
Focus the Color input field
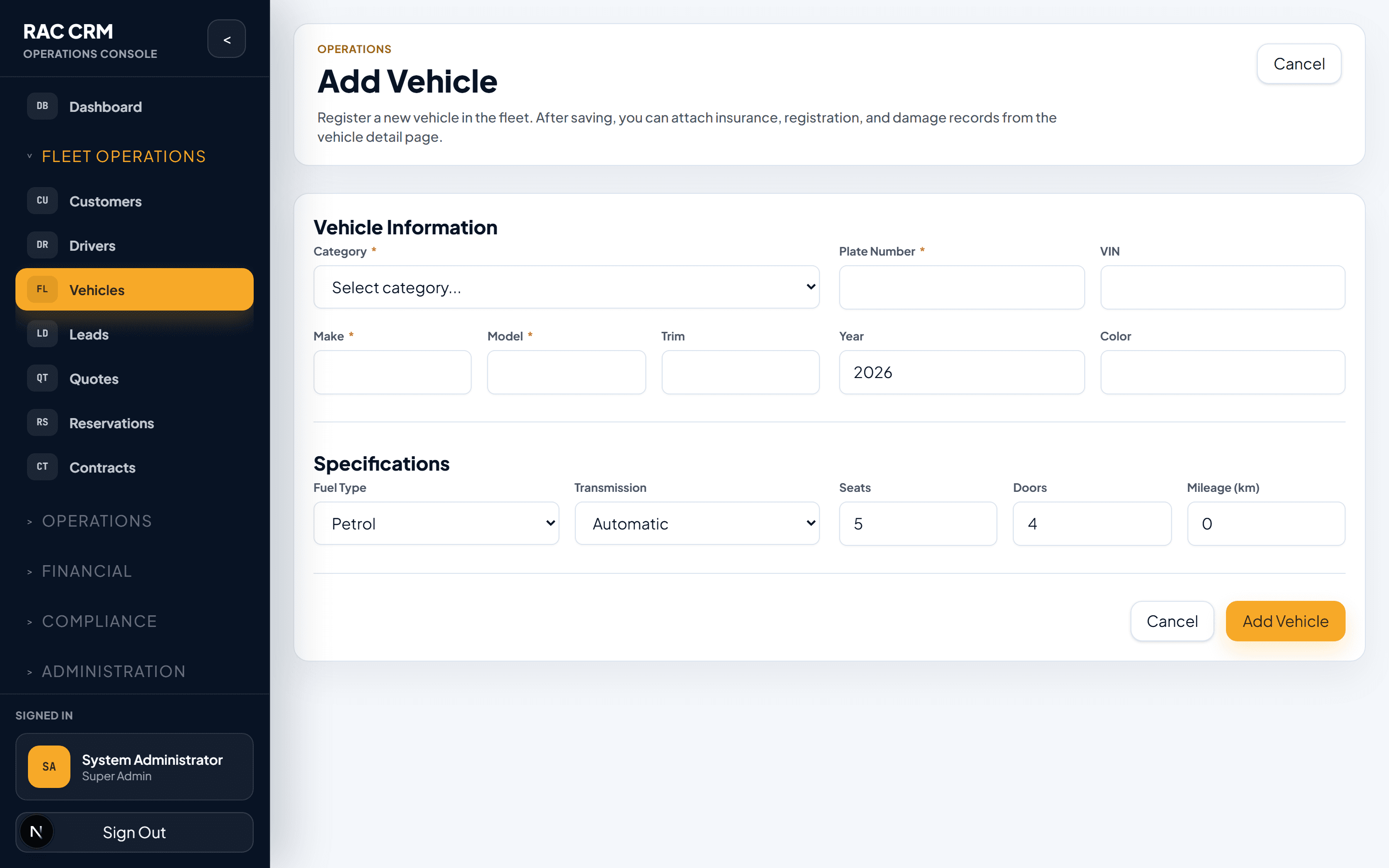tap(1223, 372)
